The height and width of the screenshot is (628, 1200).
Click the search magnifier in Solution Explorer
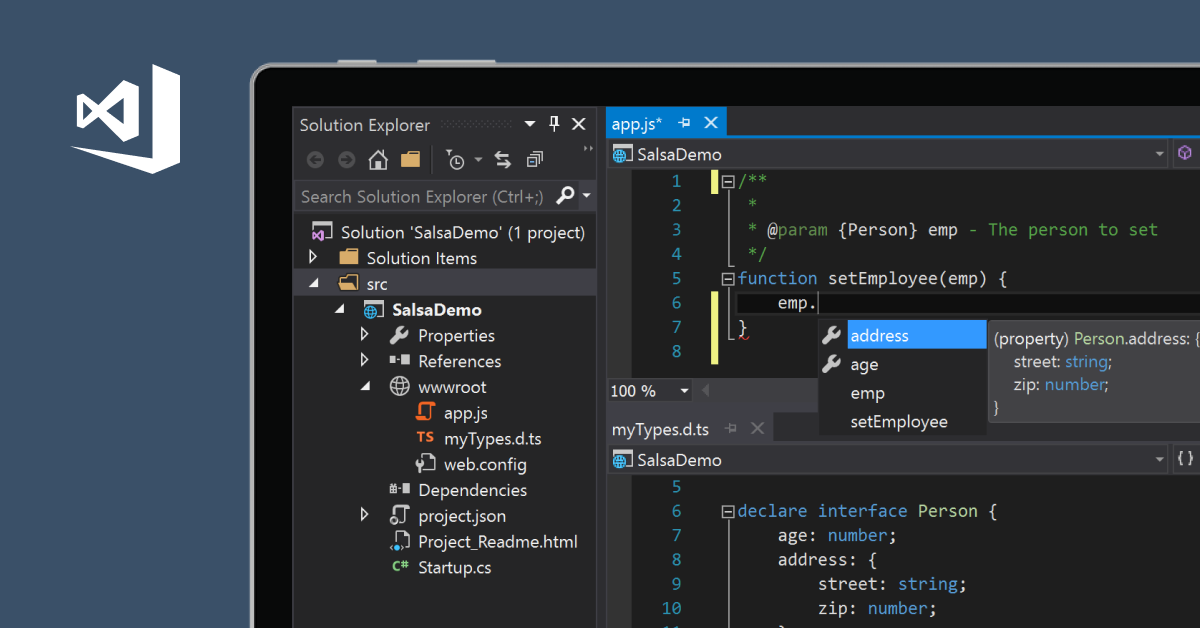(566, 196)
